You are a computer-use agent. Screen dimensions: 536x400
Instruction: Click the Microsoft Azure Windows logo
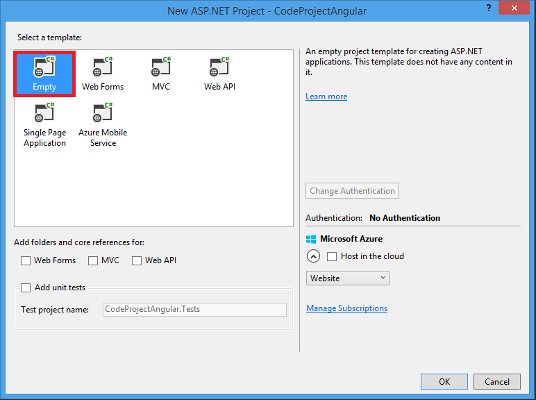pos(311,239)
